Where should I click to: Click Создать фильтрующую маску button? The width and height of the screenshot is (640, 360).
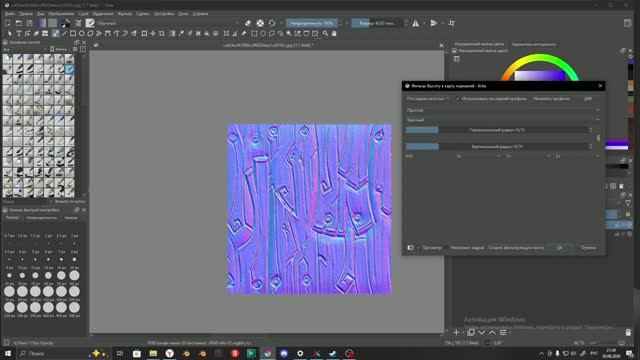click(516, 247)
